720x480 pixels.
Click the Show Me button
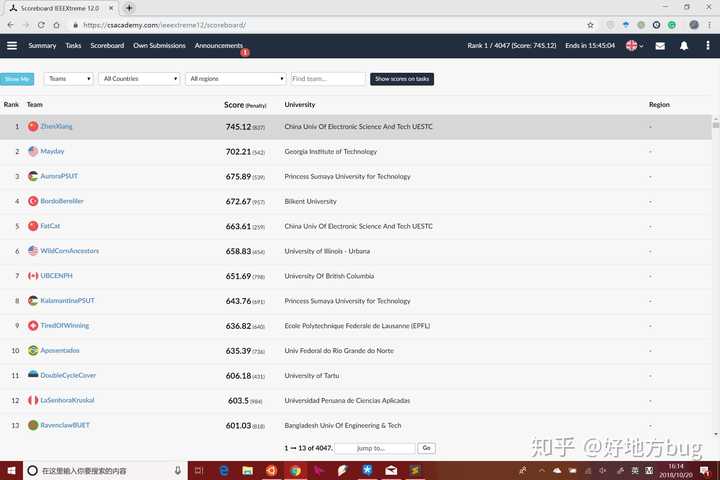(17, 79)
